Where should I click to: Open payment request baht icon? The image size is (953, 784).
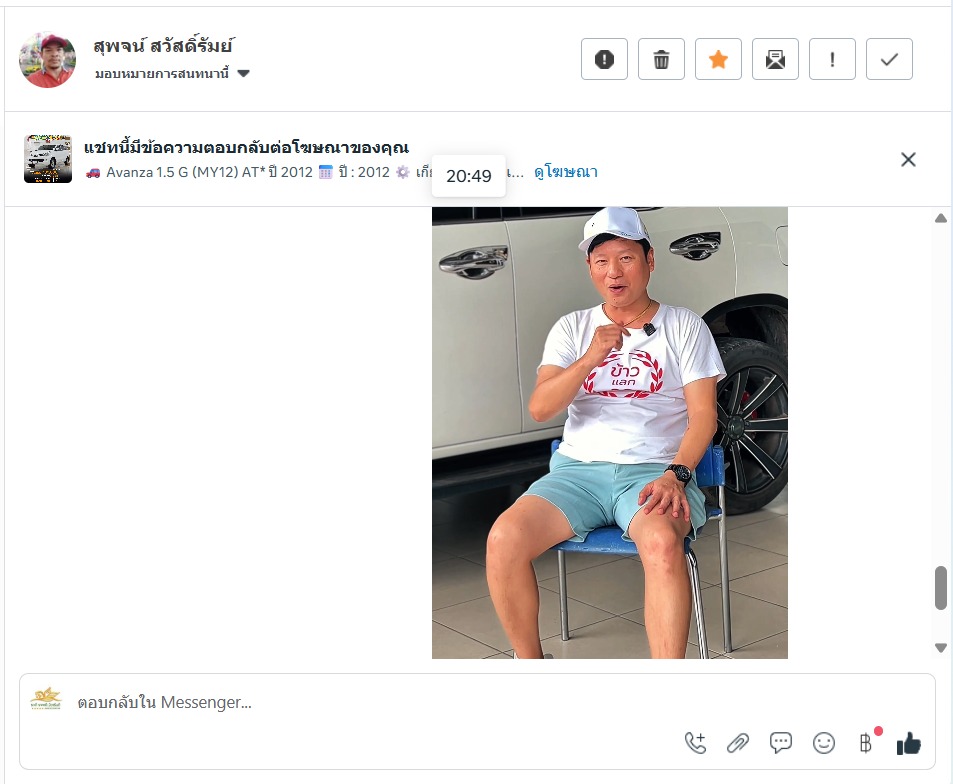pyautogui.click(x=866, y=743)
